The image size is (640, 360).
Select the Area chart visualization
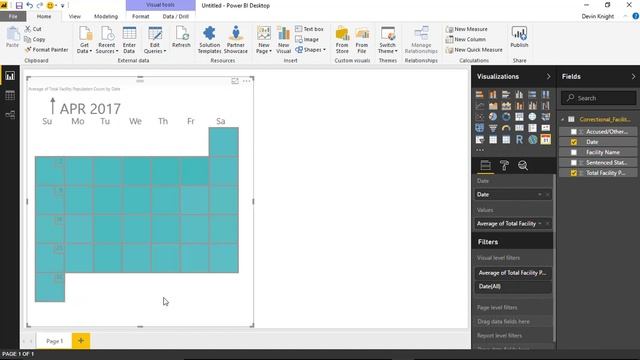pyautogui.click(x=493, y=106)
